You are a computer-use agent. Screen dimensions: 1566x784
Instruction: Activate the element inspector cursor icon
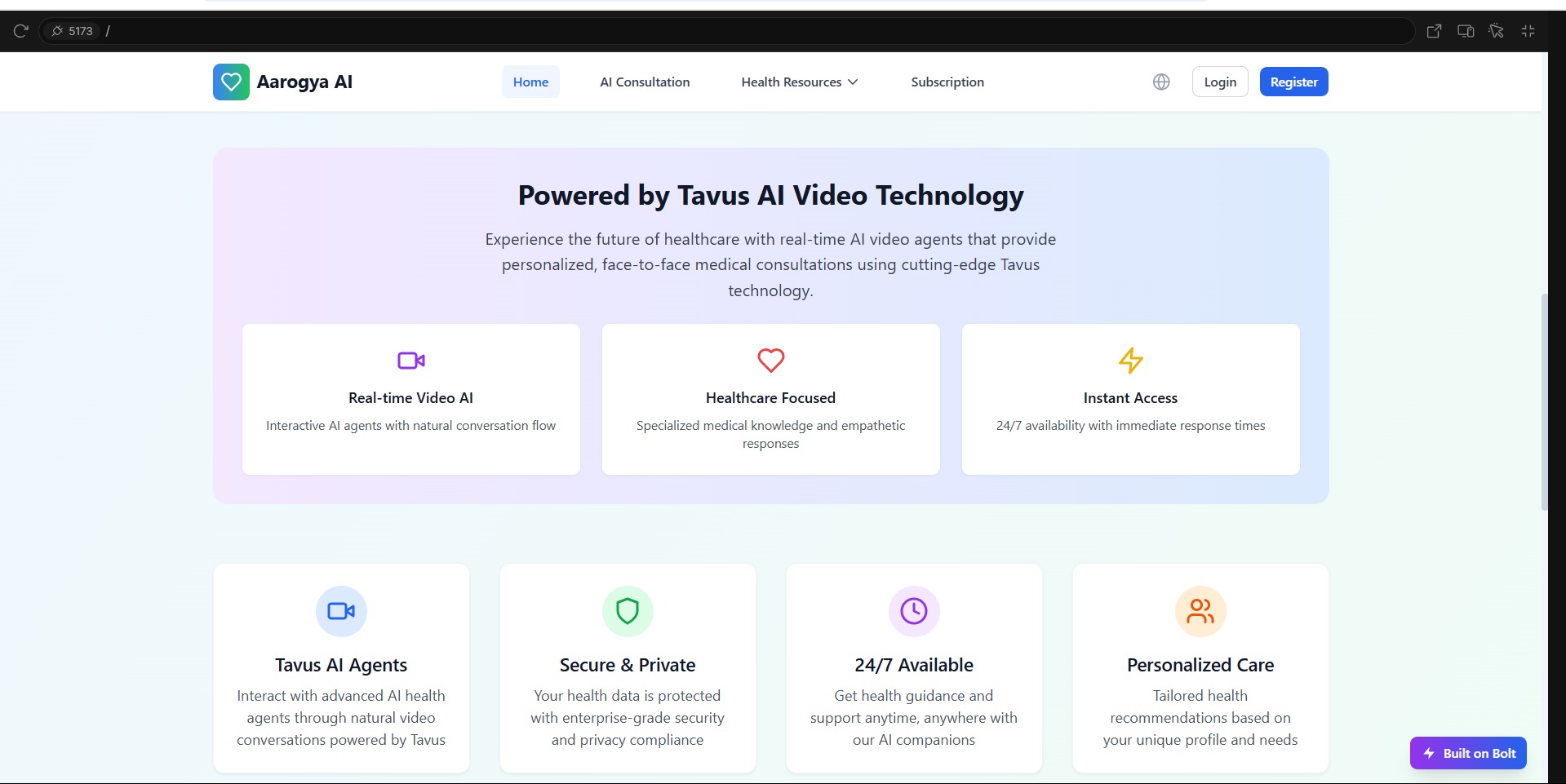(x=1497, y=31)
